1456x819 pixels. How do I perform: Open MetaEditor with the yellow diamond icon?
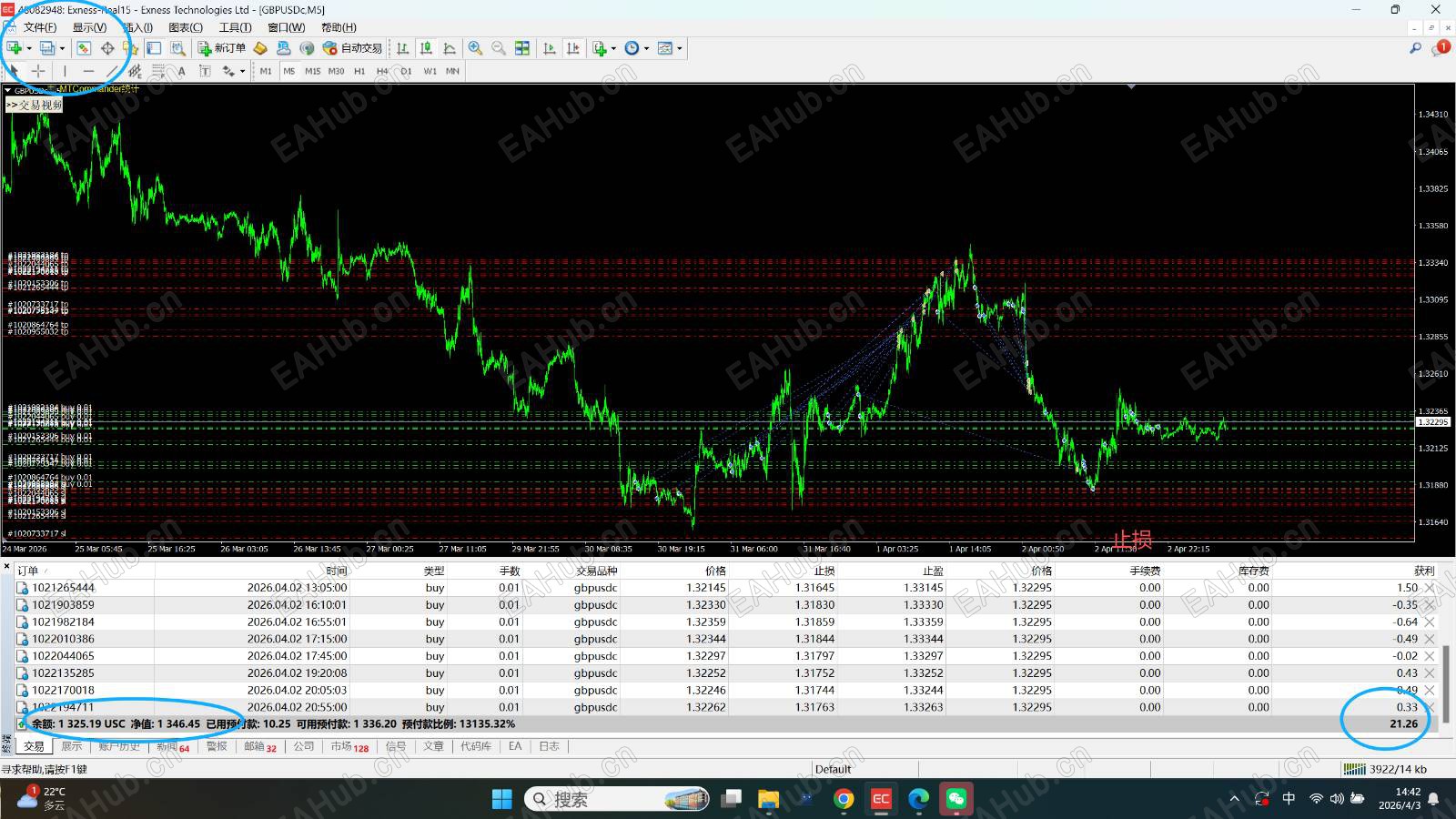click(260, 48)
